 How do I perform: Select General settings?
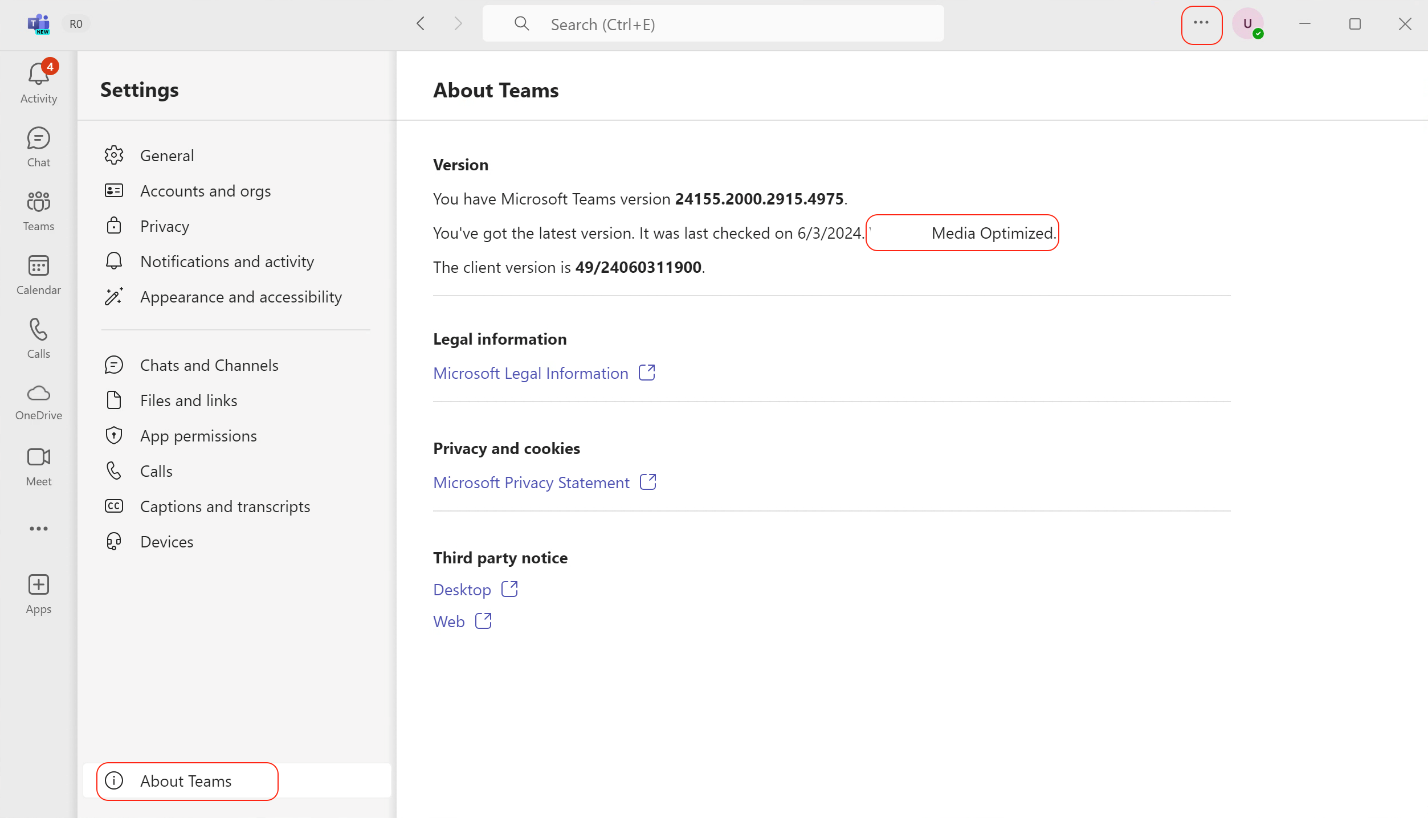coord(167,156)
